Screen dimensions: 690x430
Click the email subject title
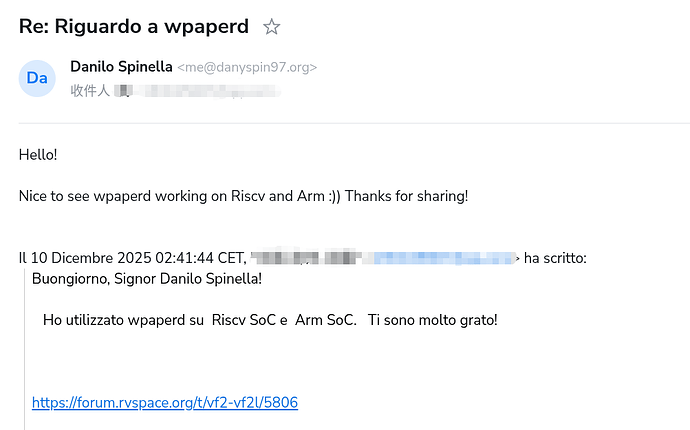[x=134, y=27]
